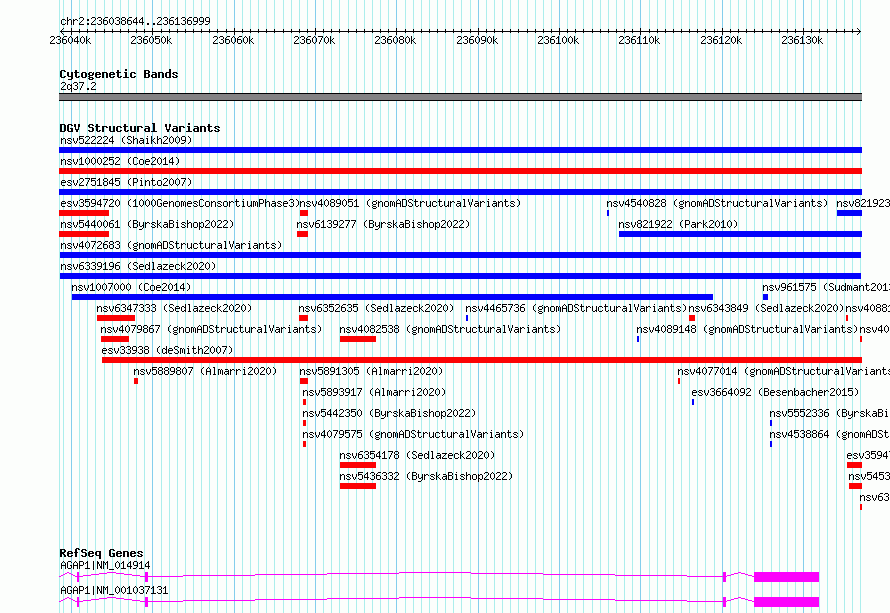Select nsv6352635 (Sedlazeck2020) label

376,308
